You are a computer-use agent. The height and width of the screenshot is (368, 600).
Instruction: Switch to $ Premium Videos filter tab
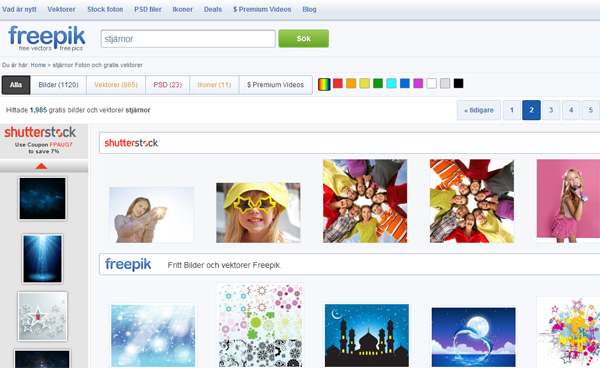click(x=276, y=85)
